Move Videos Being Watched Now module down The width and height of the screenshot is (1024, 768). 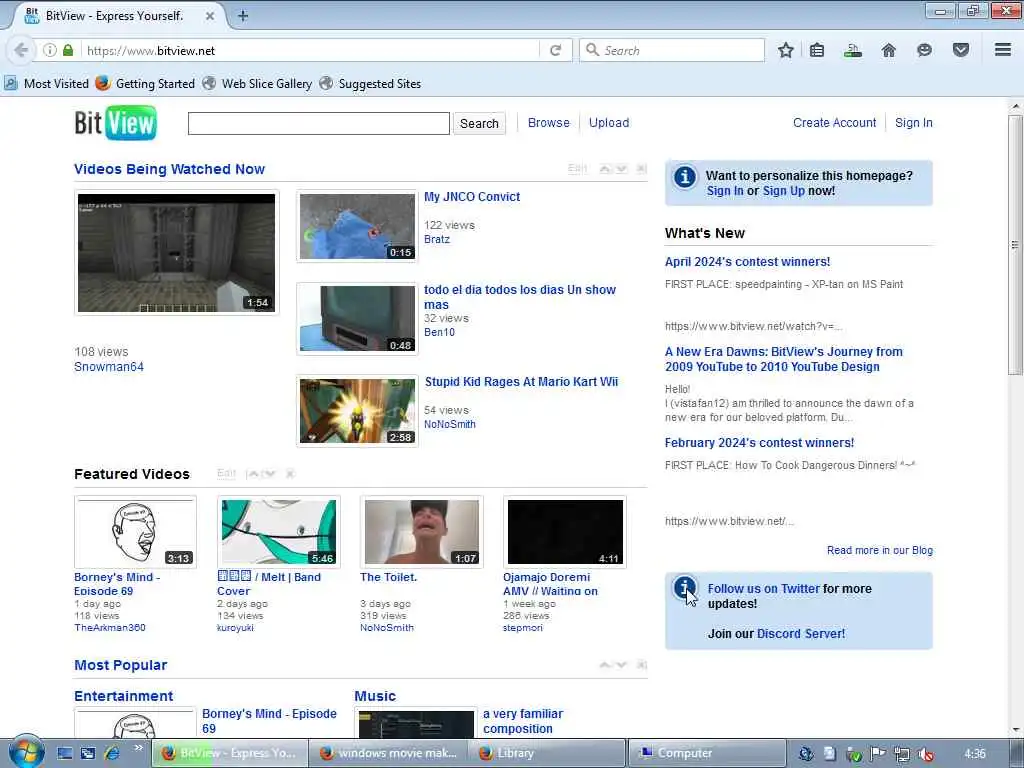(622, 169)
